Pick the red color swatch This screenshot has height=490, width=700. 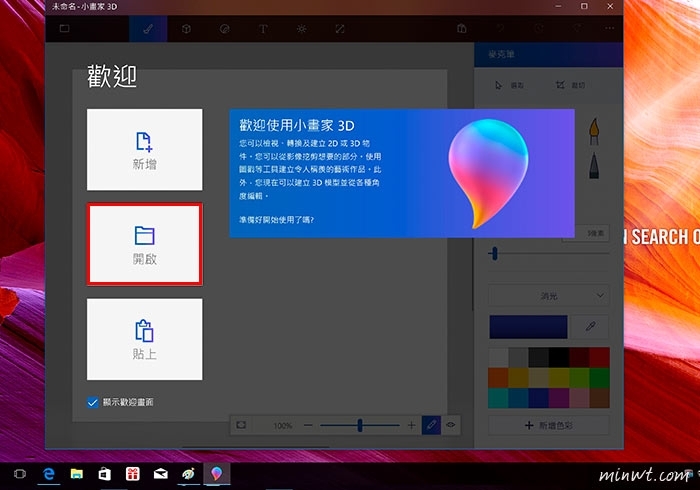tap(599, 357)
